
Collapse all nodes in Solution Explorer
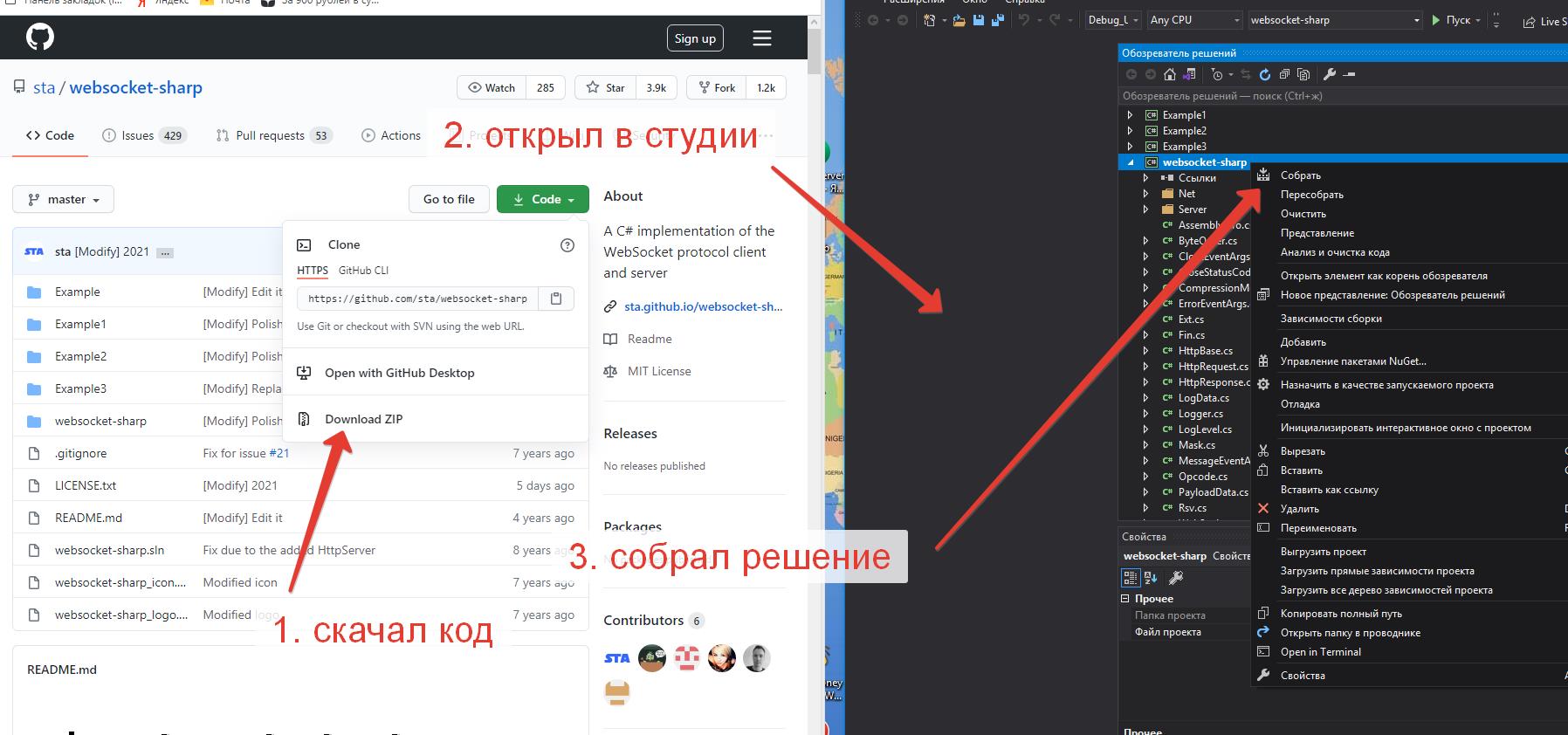(x=1284, y=75)
